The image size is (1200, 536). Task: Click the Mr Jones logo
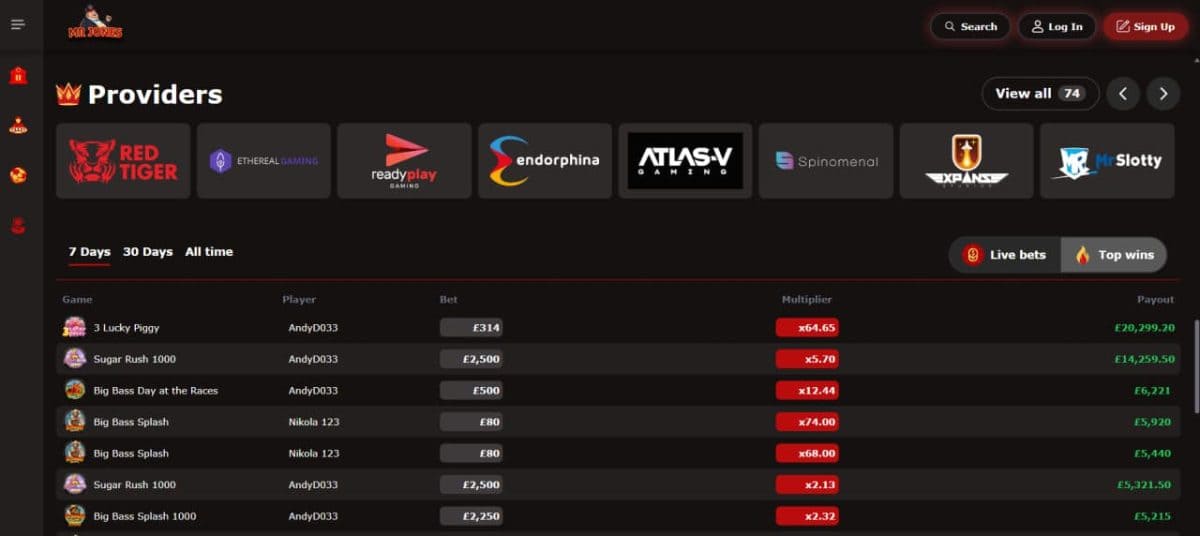coord(95,22)
